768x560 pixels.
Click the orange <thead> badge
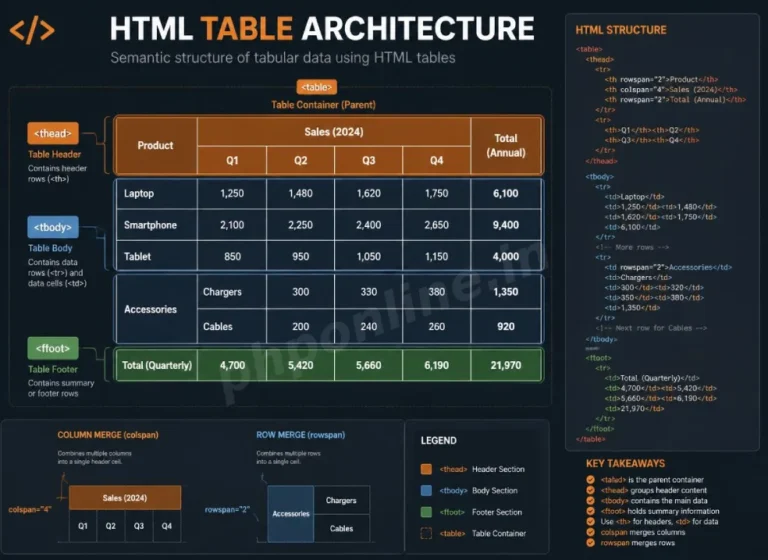click(x=53, y=133)
